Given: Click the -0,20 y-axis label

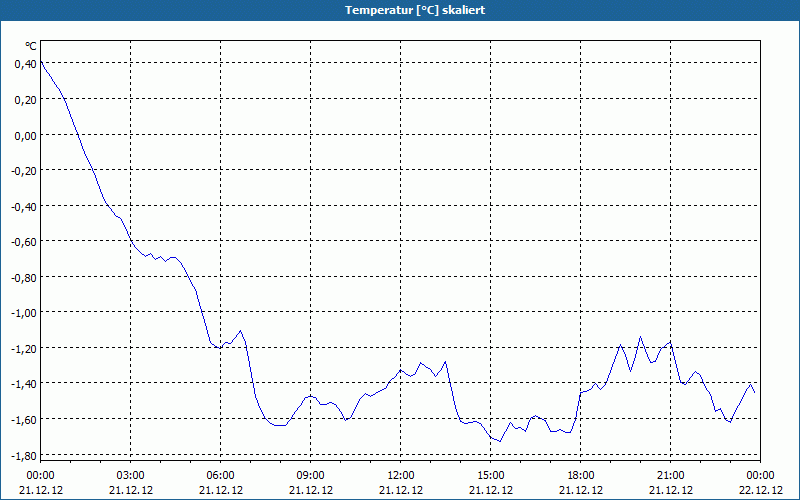Looking at the screenshot, I should (24, 170).
